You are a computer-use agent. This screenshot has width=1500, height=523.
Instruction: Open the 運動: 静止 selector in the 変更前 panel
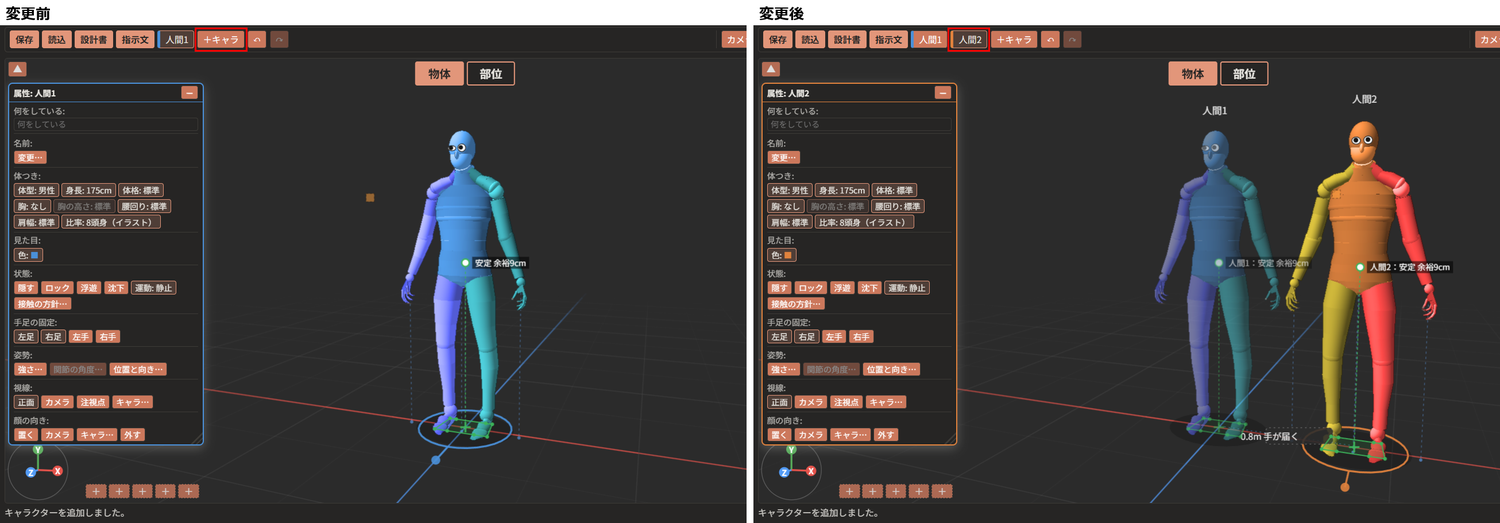[x=151, y=288]
